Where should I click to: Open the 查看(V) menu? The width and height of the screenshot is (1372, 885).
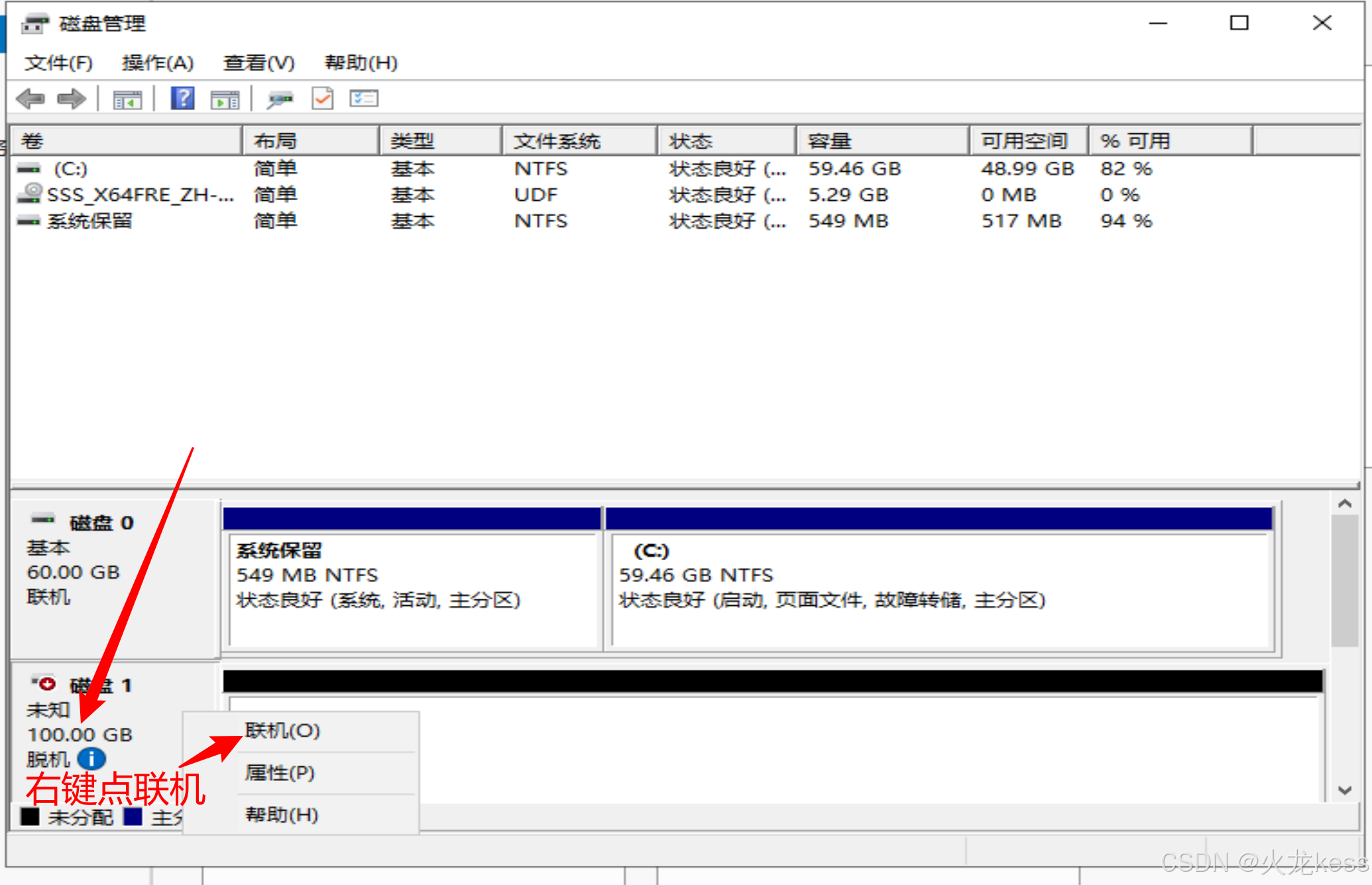[x=258, y=63]
